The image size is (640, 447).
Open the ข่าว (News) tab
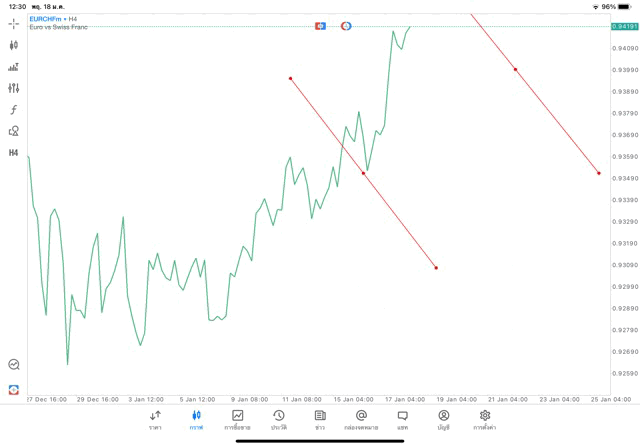pos(320,420)
